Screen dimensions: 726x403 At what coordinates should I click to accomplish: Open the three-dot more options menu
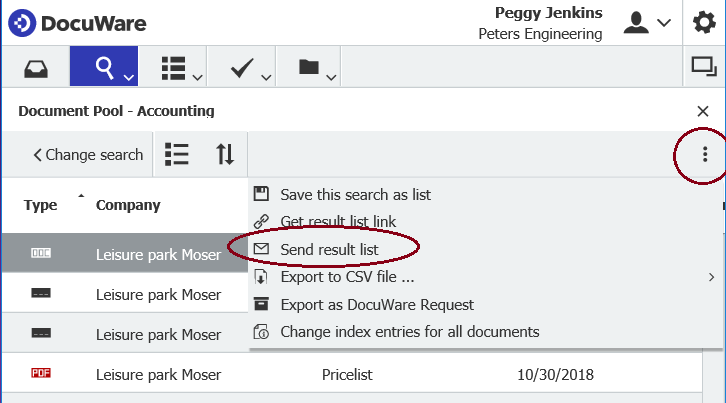click(705, 154)
